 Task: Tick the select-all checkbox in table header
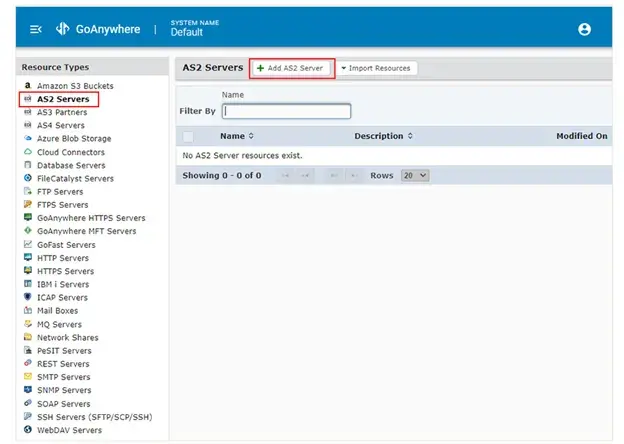[x=187, y=136]
